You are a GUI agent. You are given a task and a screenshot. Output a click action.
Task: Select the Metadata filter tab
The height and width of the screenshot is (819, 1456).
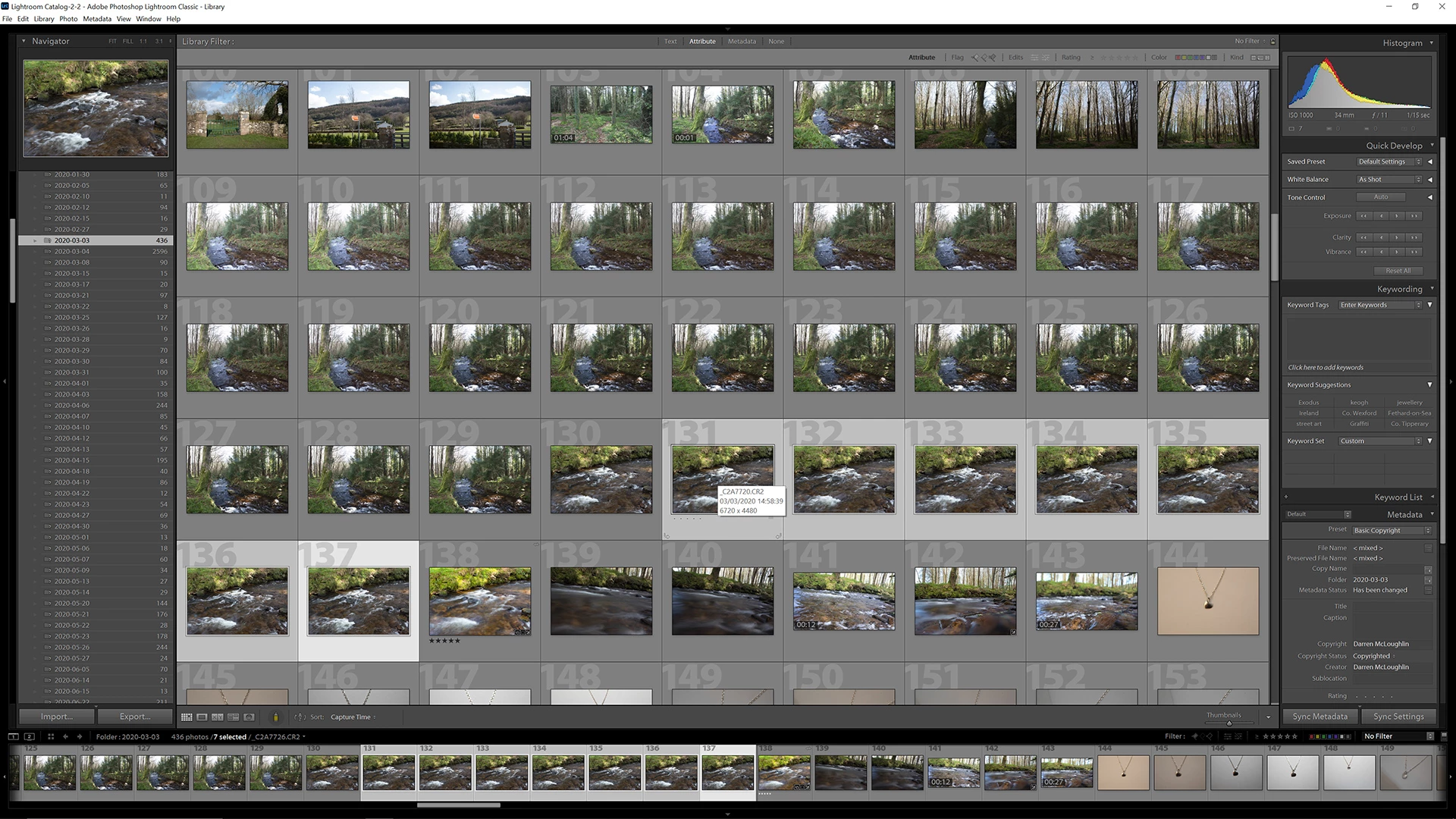tap(742, 42)
